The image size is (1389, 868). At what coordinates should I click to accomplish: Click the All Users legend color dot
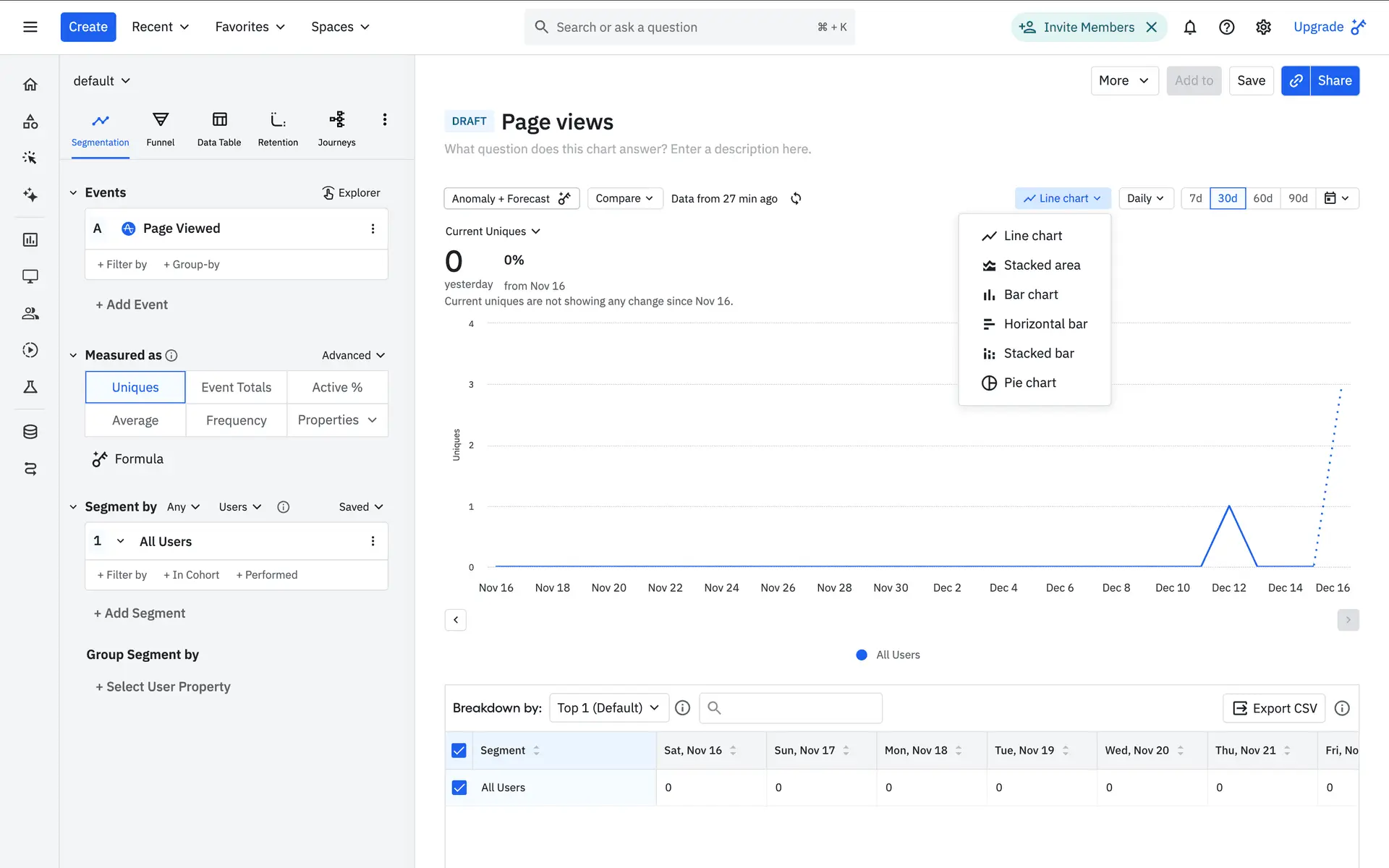pyautogui.click(x=861, y=655)
